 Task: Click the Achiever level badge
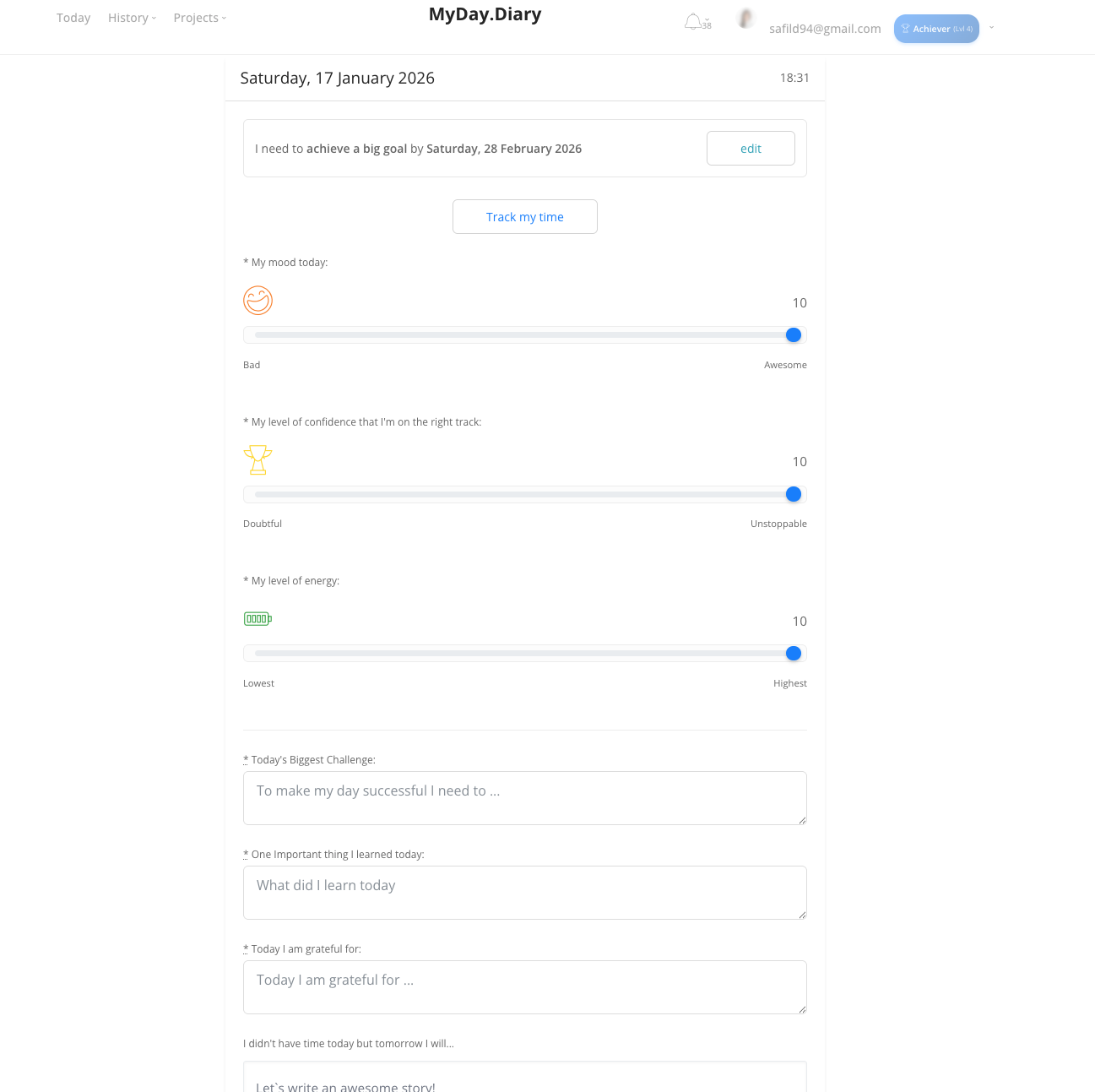[936, 29]
